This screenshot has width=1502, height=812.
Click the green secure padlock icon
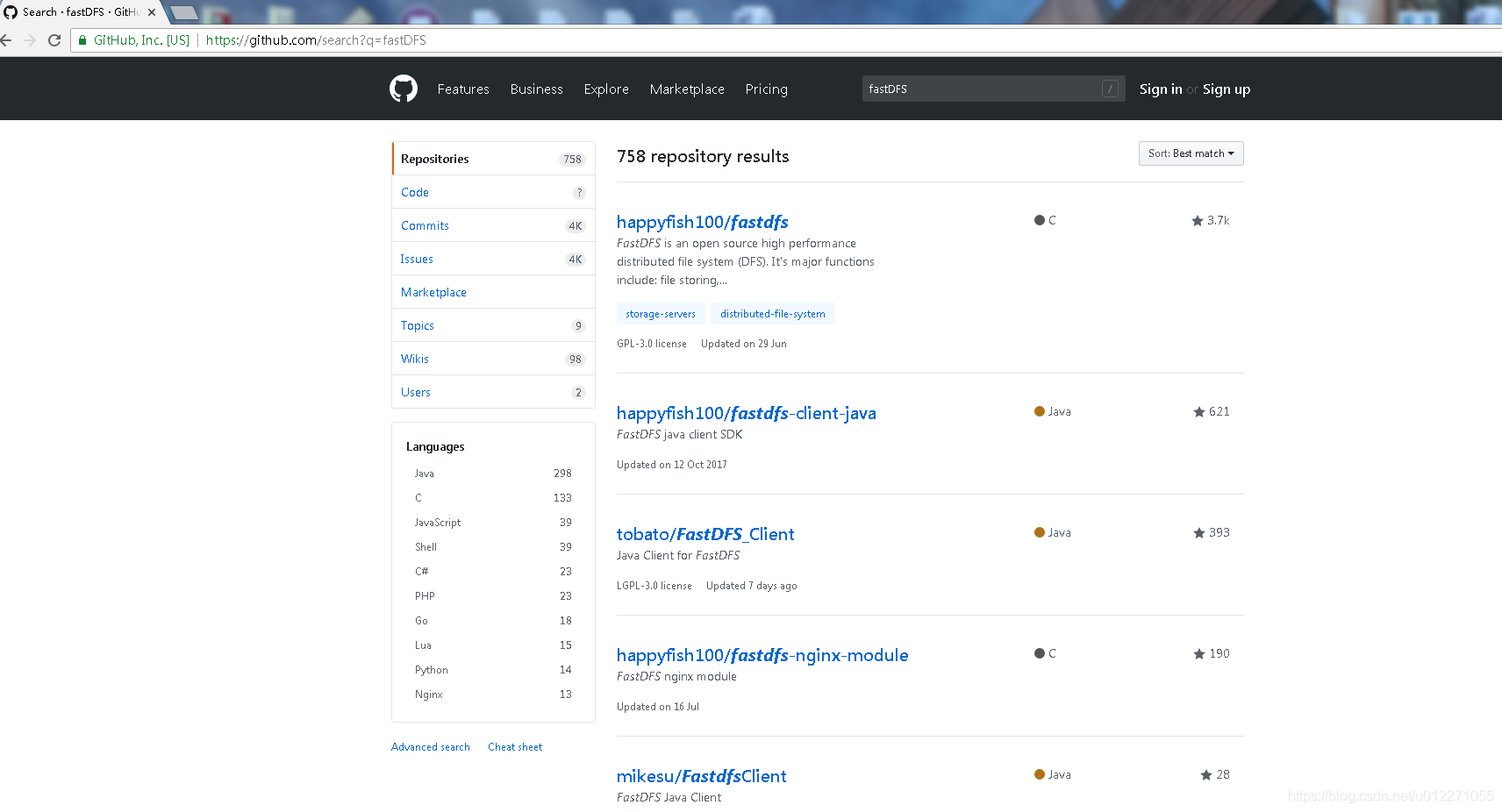(x=82, y=40)
